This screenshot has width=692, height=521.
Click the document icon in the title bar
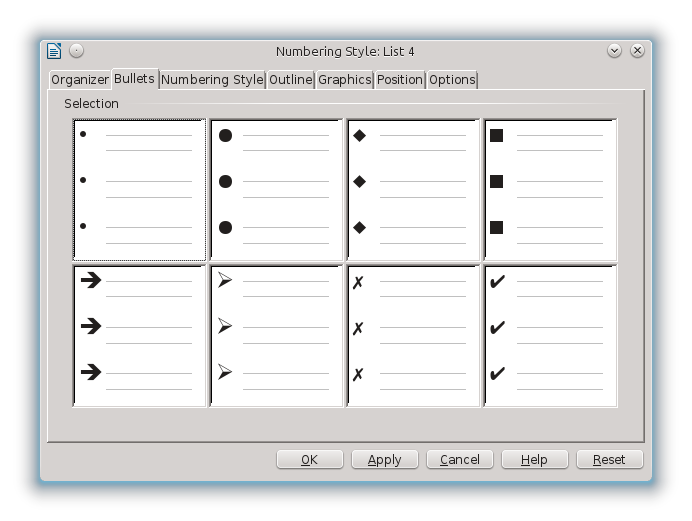(x=55, y=51)
